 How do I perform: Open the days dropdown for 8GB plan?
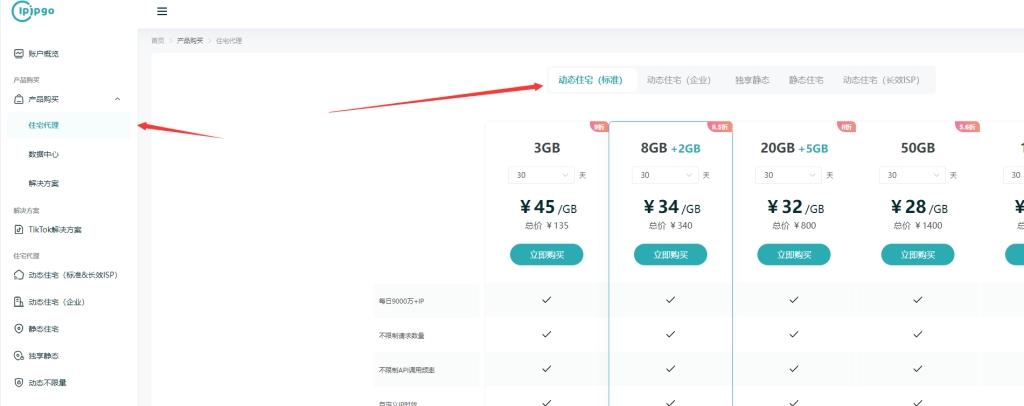click(x=664, y=175)
